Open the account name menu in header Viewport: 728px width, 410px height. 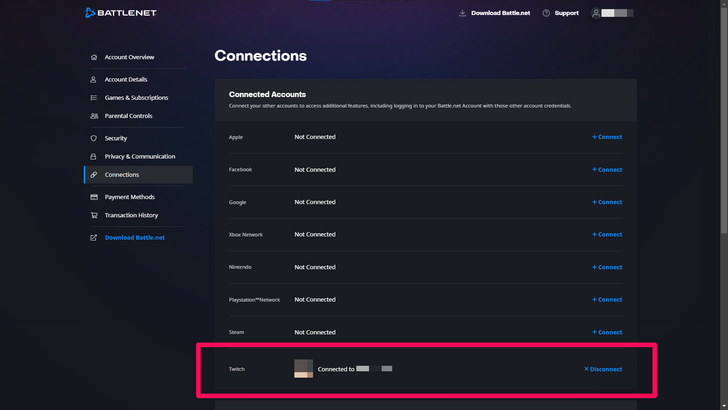click(617, 13)
